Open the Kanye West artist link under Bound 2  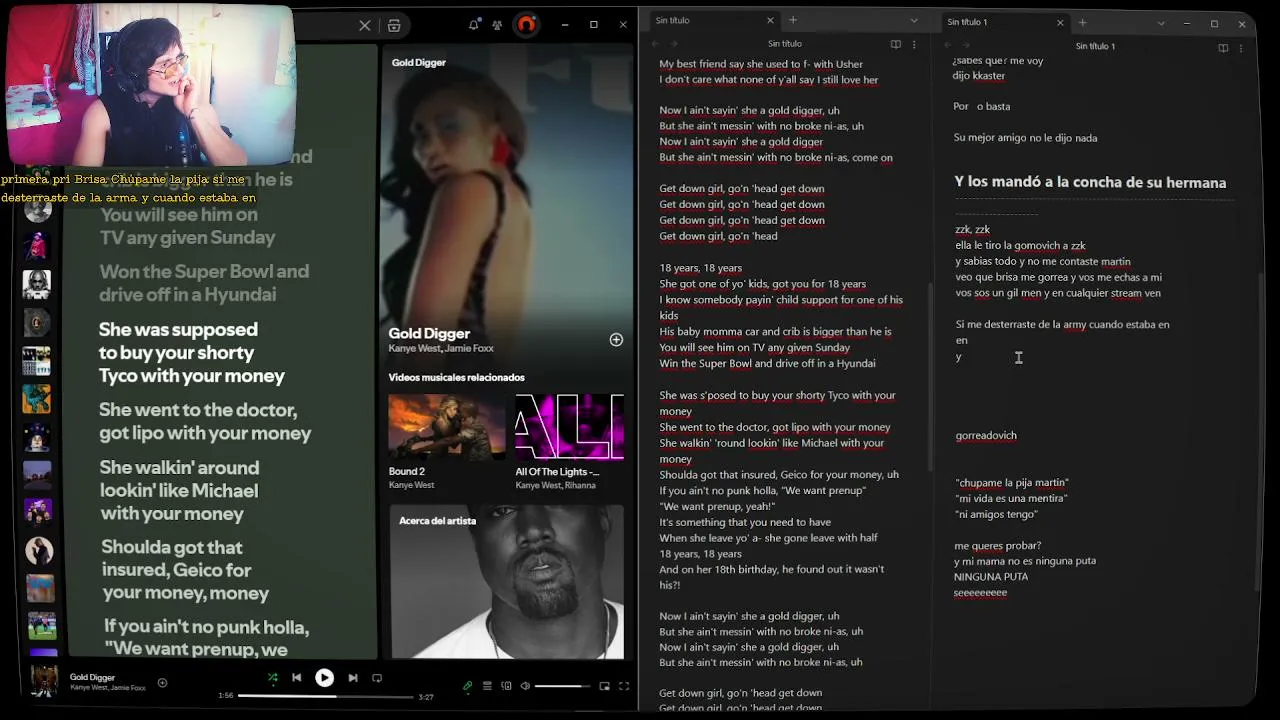(x=411, y=485)
